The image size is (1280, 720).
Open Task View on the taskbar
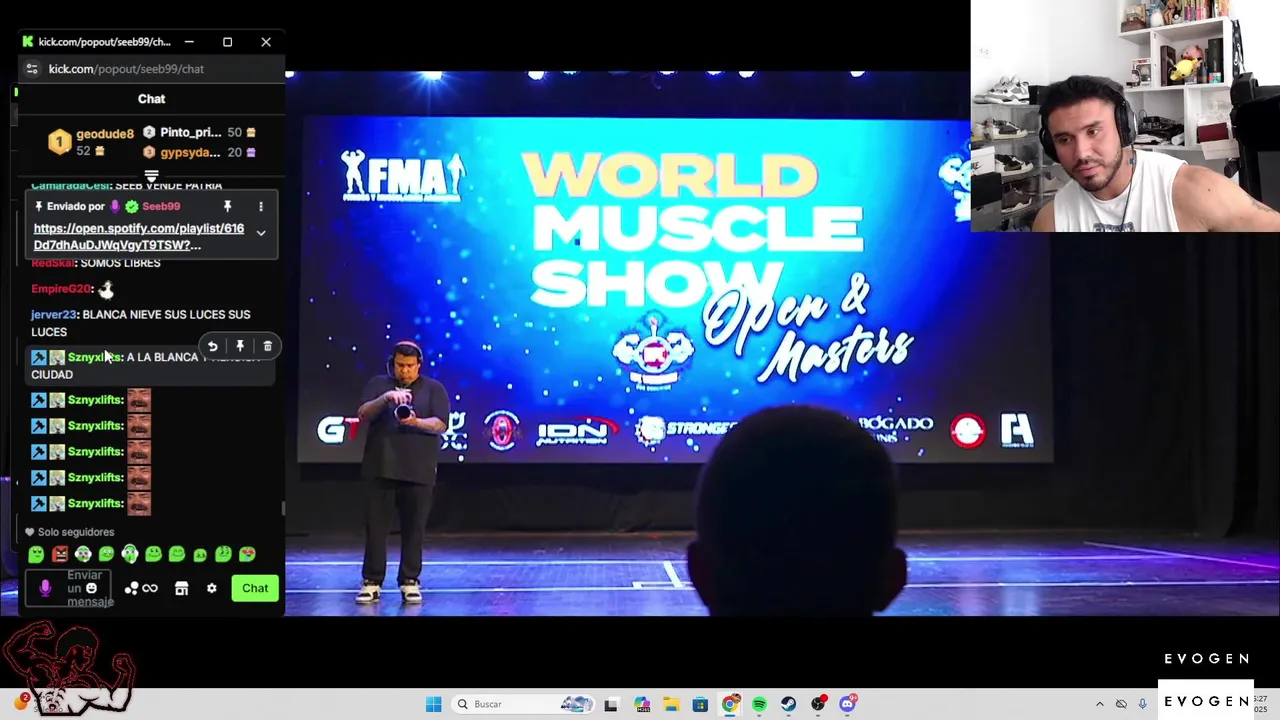(611, 704)
